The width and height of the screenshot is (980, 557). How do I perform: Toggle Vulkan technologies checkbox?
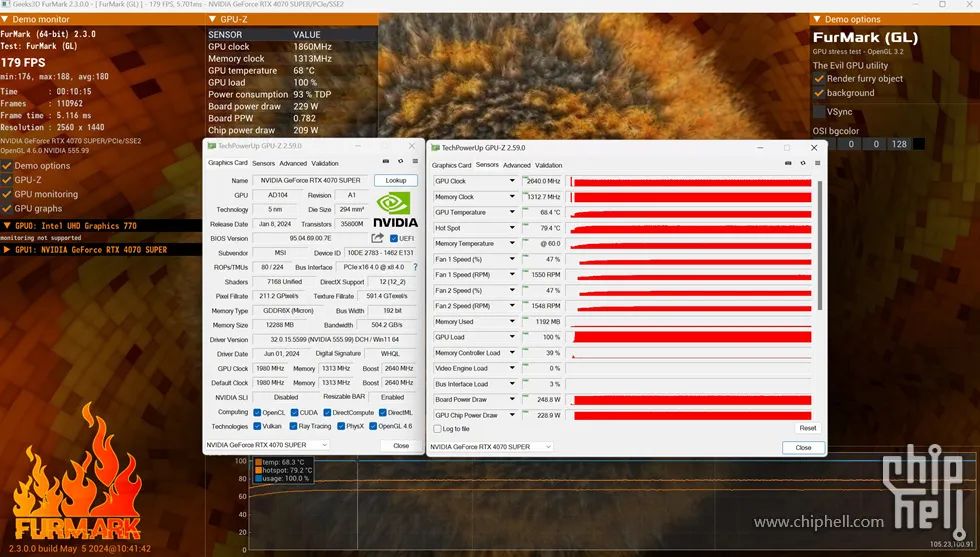point(257,426)
